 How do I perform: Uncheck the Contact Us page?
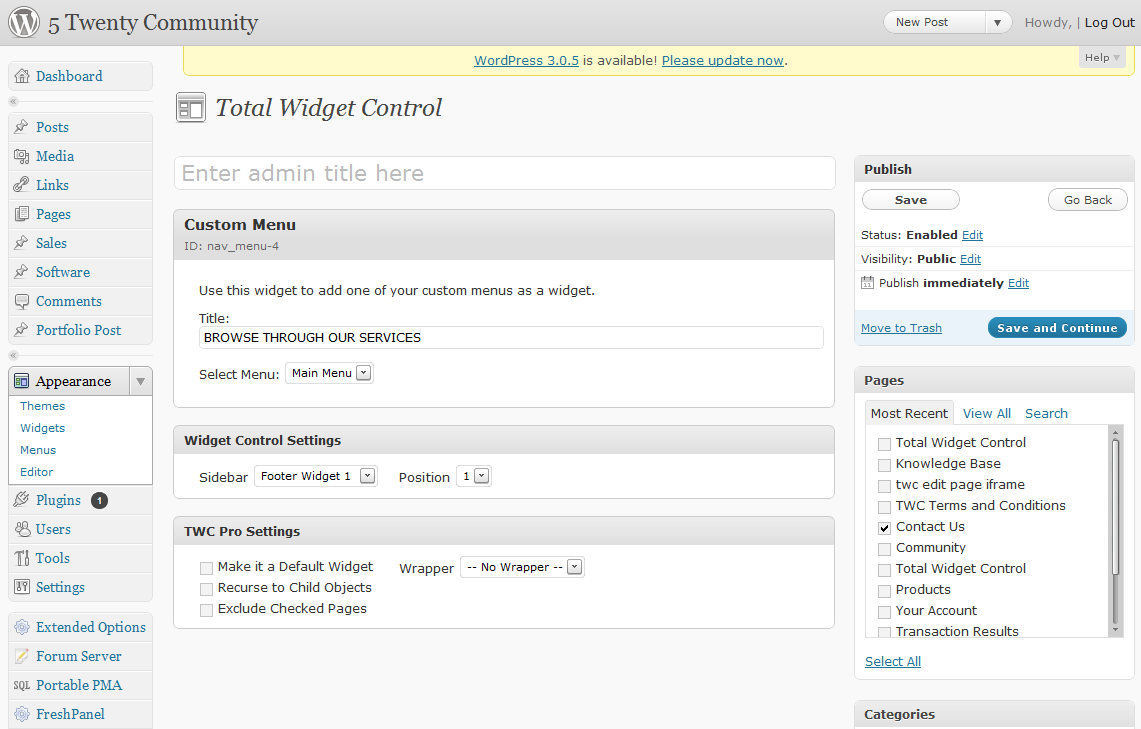click(x=884, y=527)
